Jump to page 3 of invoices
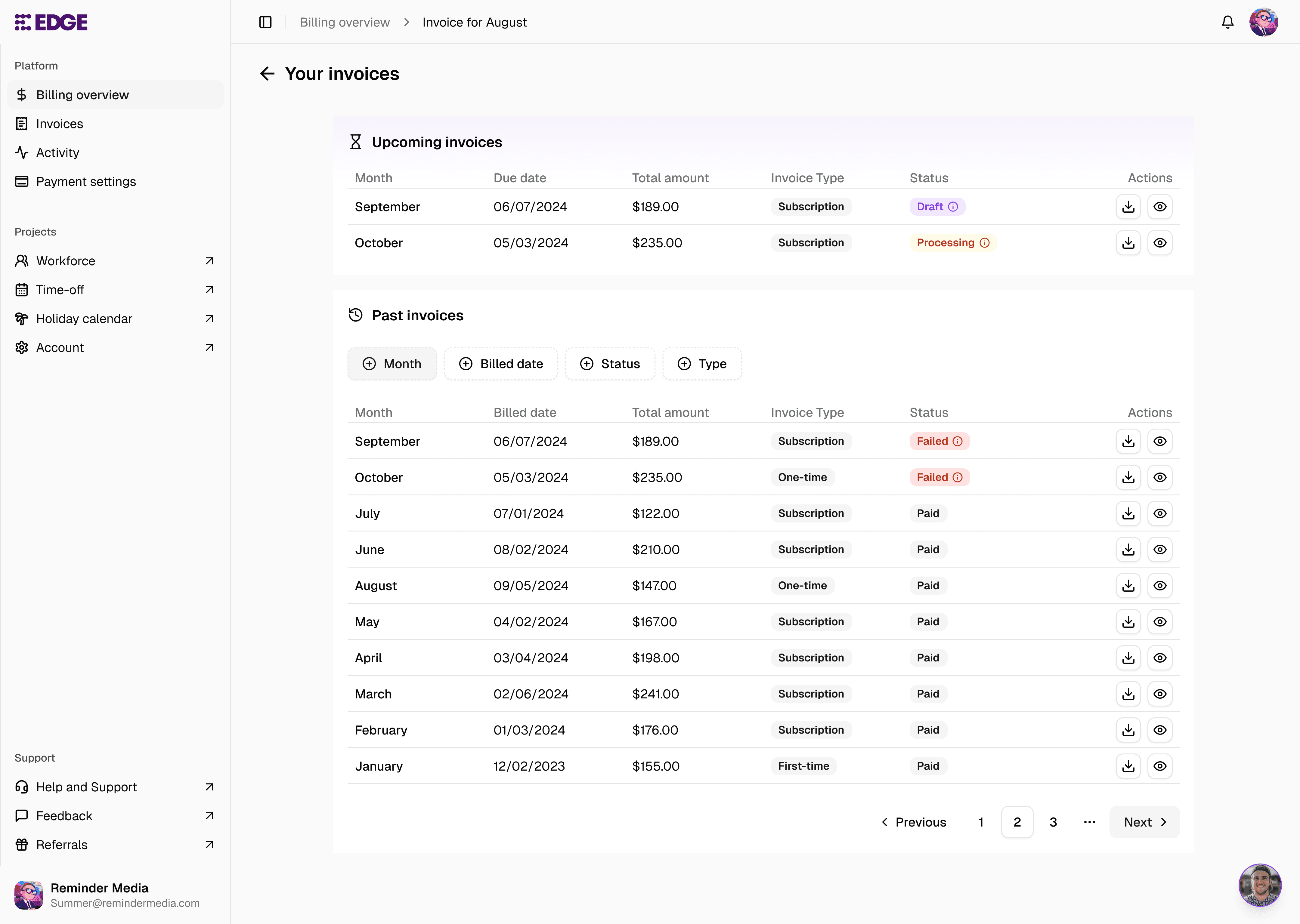1300x924 pixels. [1053, 822]
